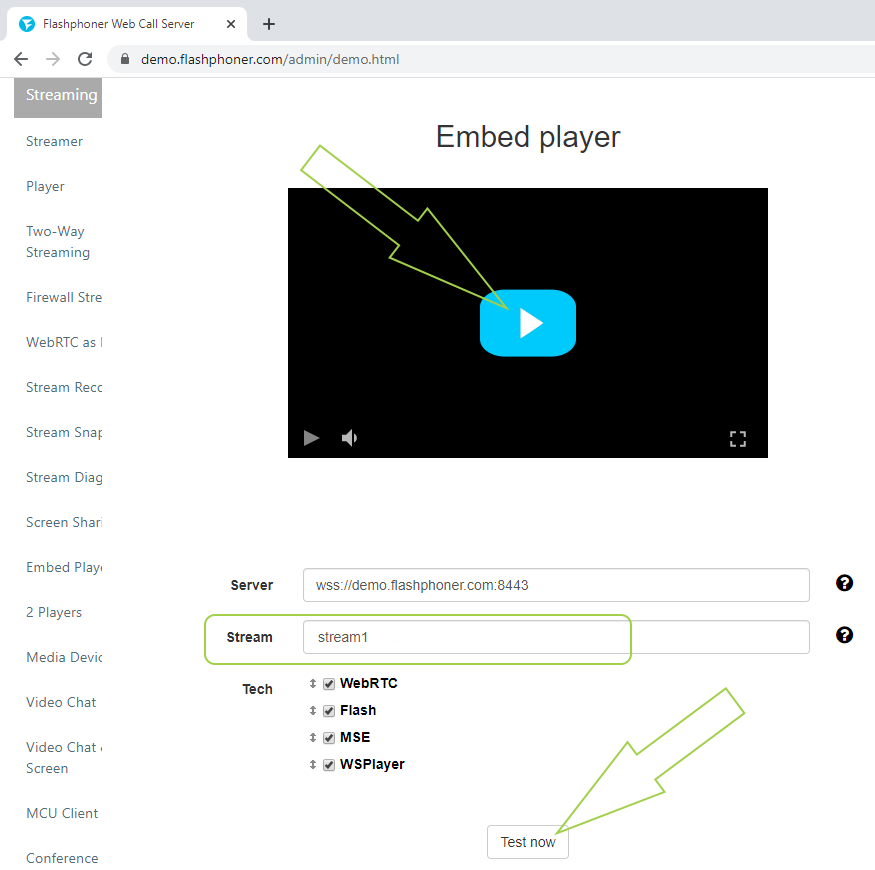Open the Video Chat sidebar item
The image size is (875, 870).
61,702
